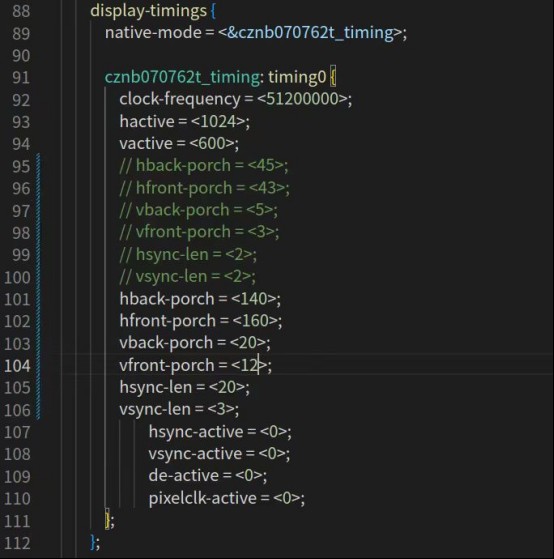Click the 'pixelclk-active' property name
Image resolution: width=554 pixels, height=559 pixels.
(x=202, y=498)
